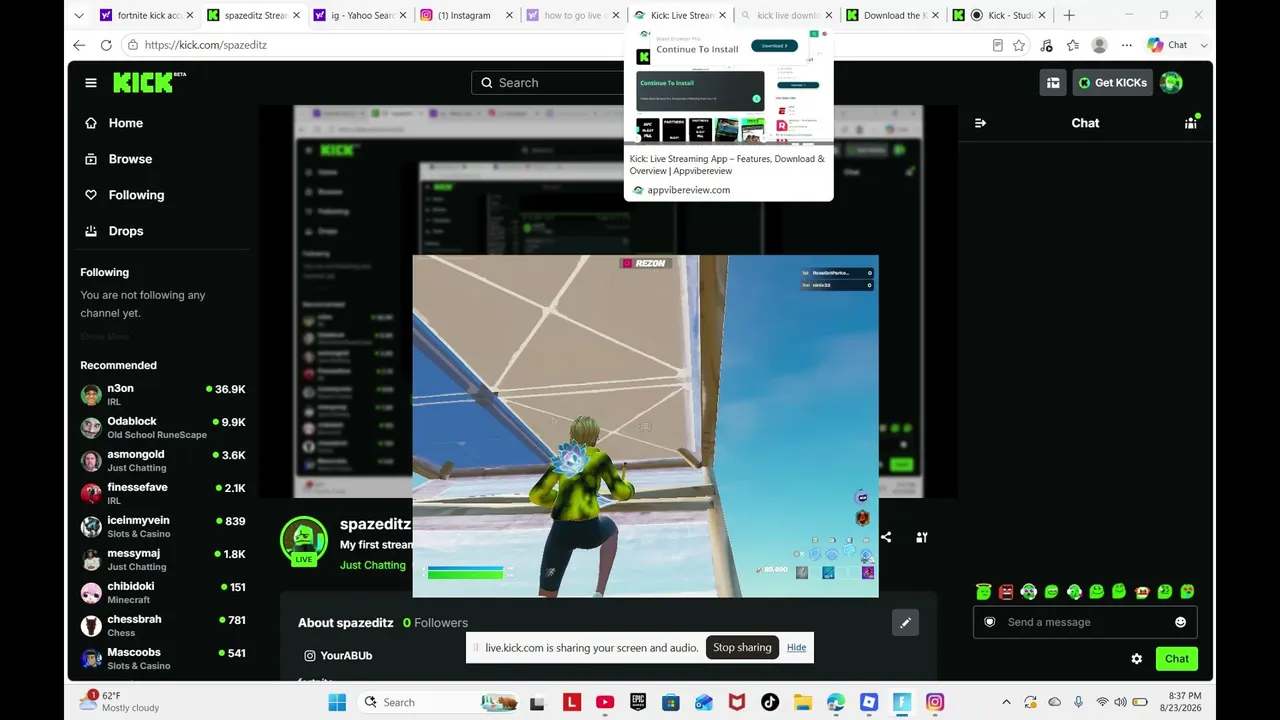
Task: Open Browse in the Kick sidebar
Action: [x=130, y=159]
